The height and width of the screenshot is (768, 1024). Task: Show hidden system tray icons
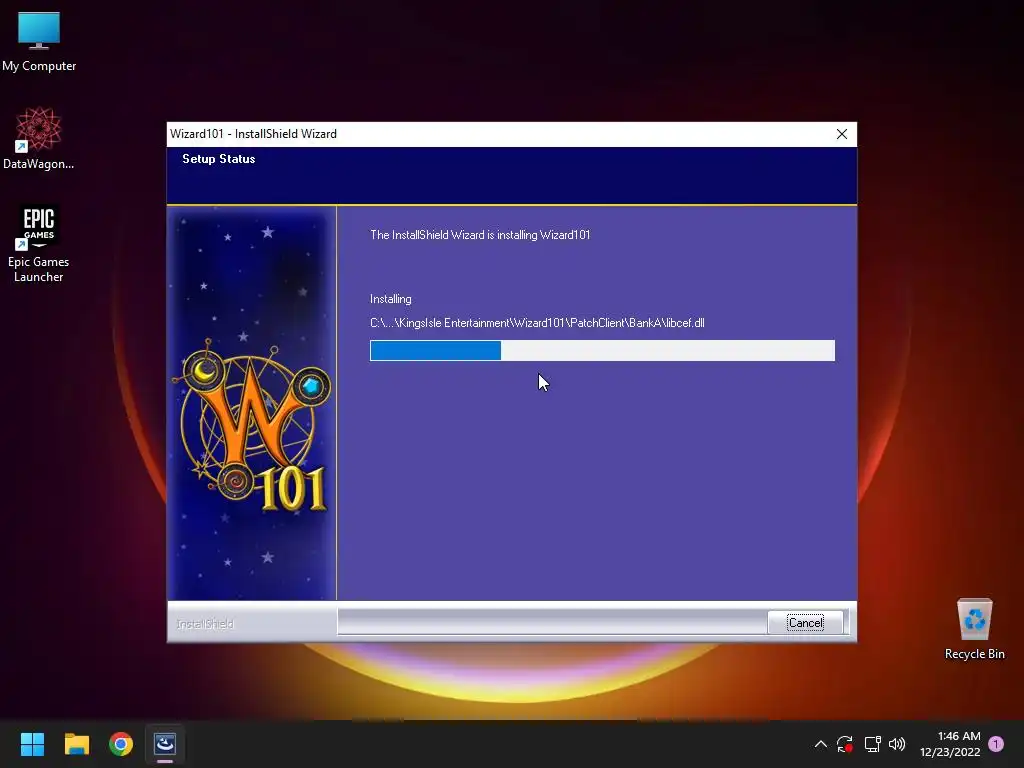[x=821, y=744]
